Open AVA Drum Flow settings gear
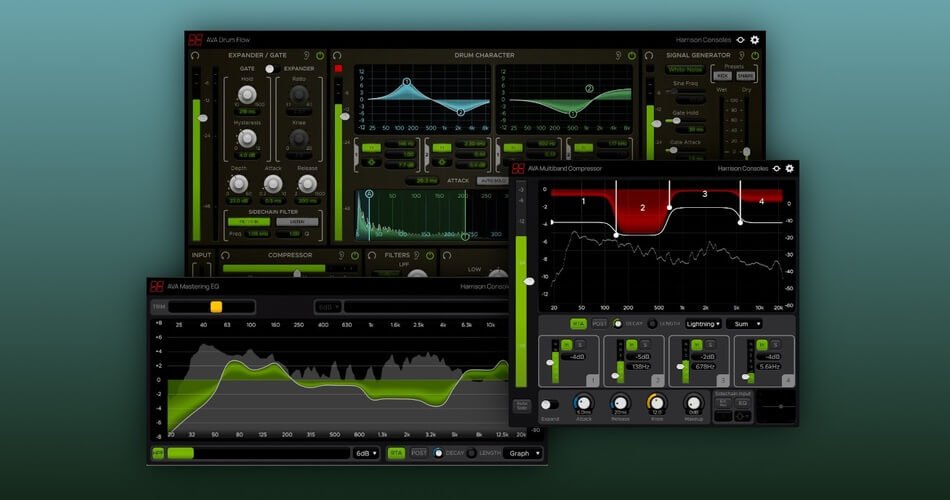This screenshot has height=500, width=950. click(755, 40)
